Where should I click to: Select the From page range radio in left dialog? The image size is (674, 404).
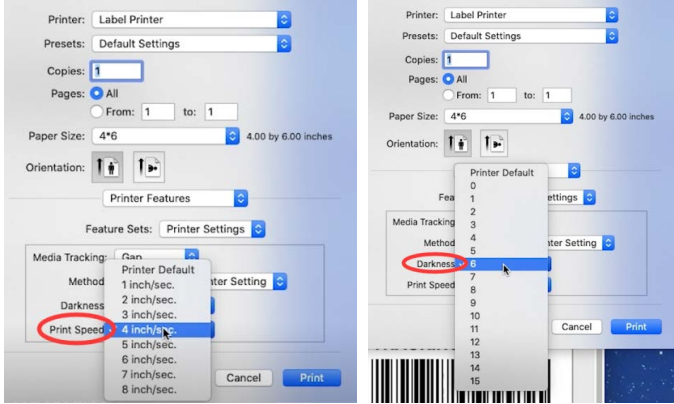(97, 112)
